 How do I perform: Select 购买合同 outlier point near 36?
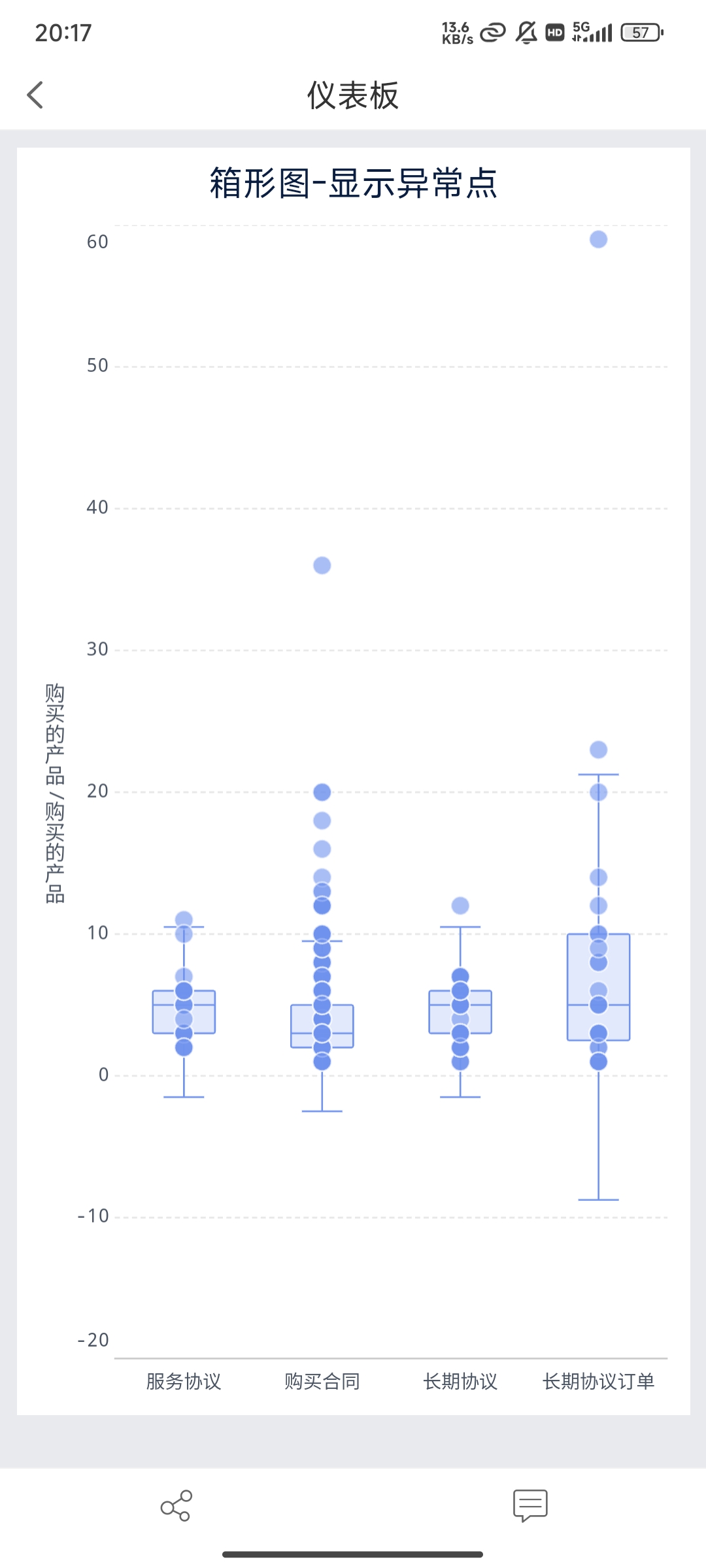(322, 565)
